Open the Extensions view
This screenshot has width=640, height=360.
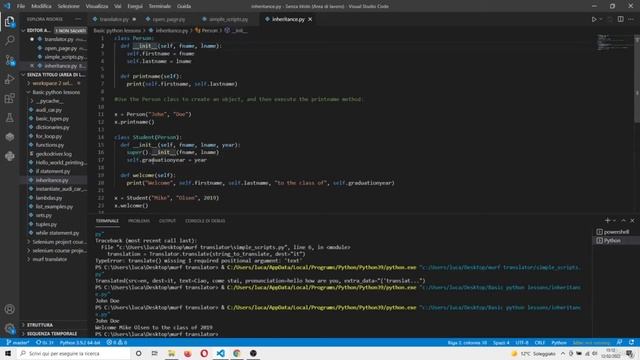coord(9,98)
